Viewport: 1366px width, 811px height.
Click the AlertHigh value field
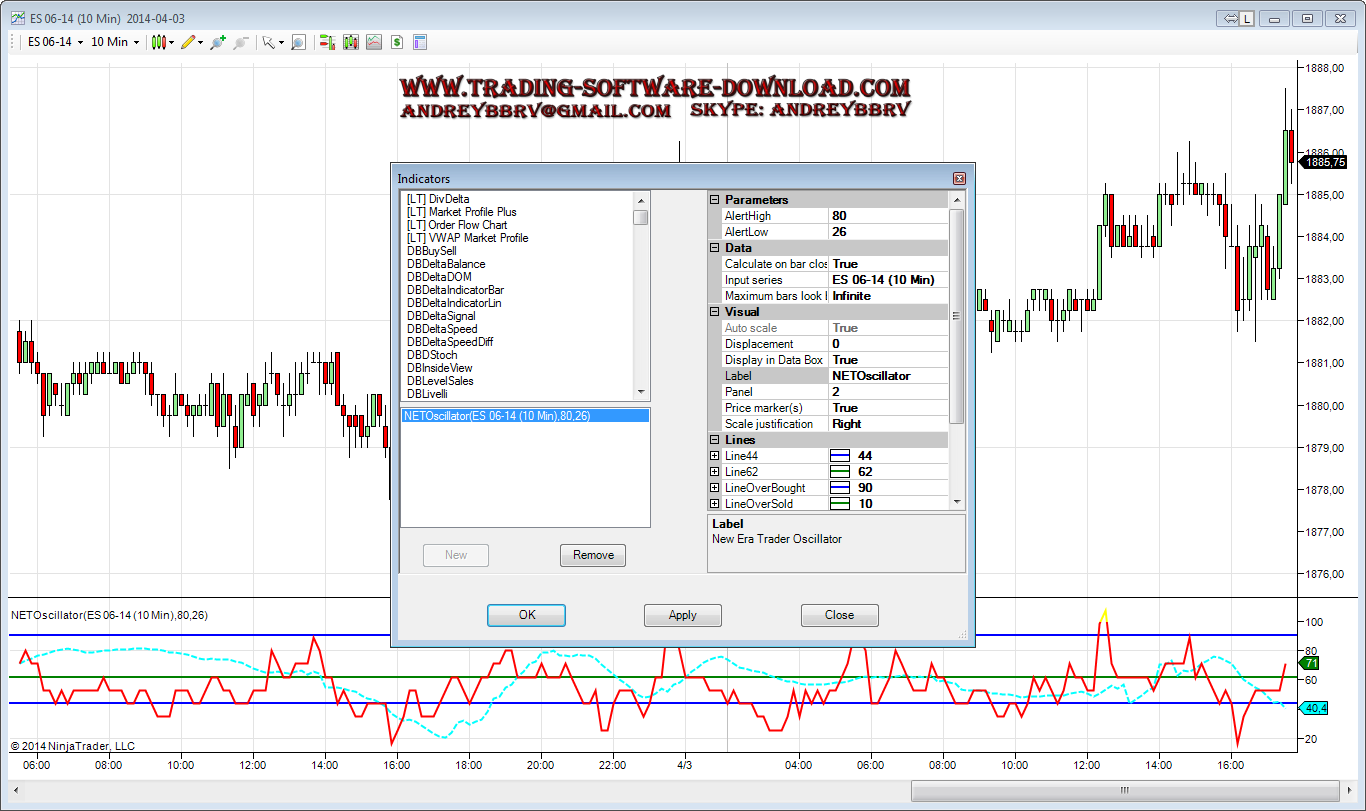point(888,216)
